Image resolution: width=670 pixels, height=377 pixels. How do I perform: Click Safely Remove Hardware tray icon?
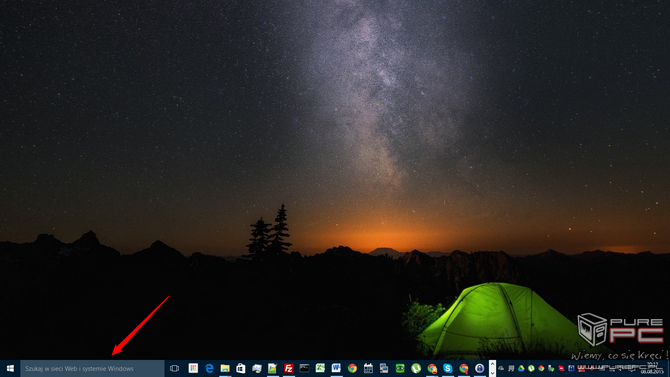coord(551,368)
